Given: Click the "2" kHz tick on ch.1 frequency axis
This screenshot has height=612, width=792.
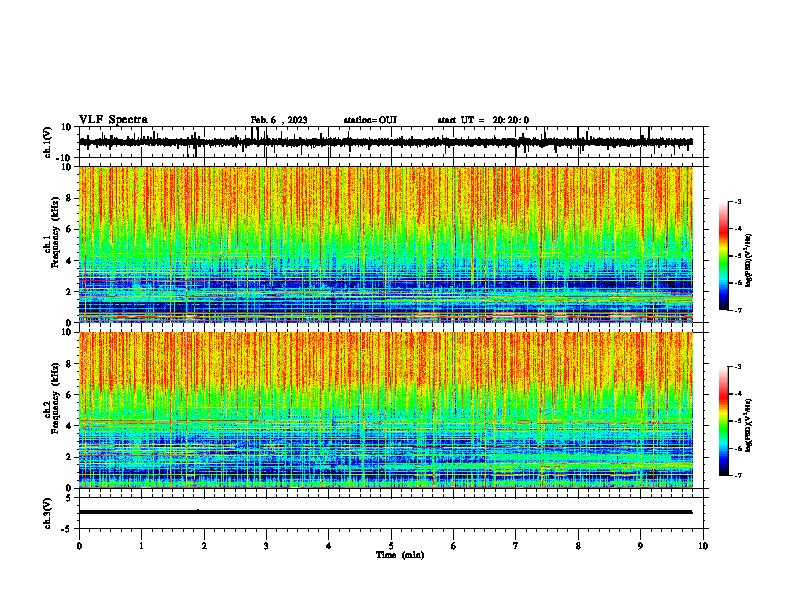Looking at the screenshot, I should pyautogui.click(x=69, y=291).
